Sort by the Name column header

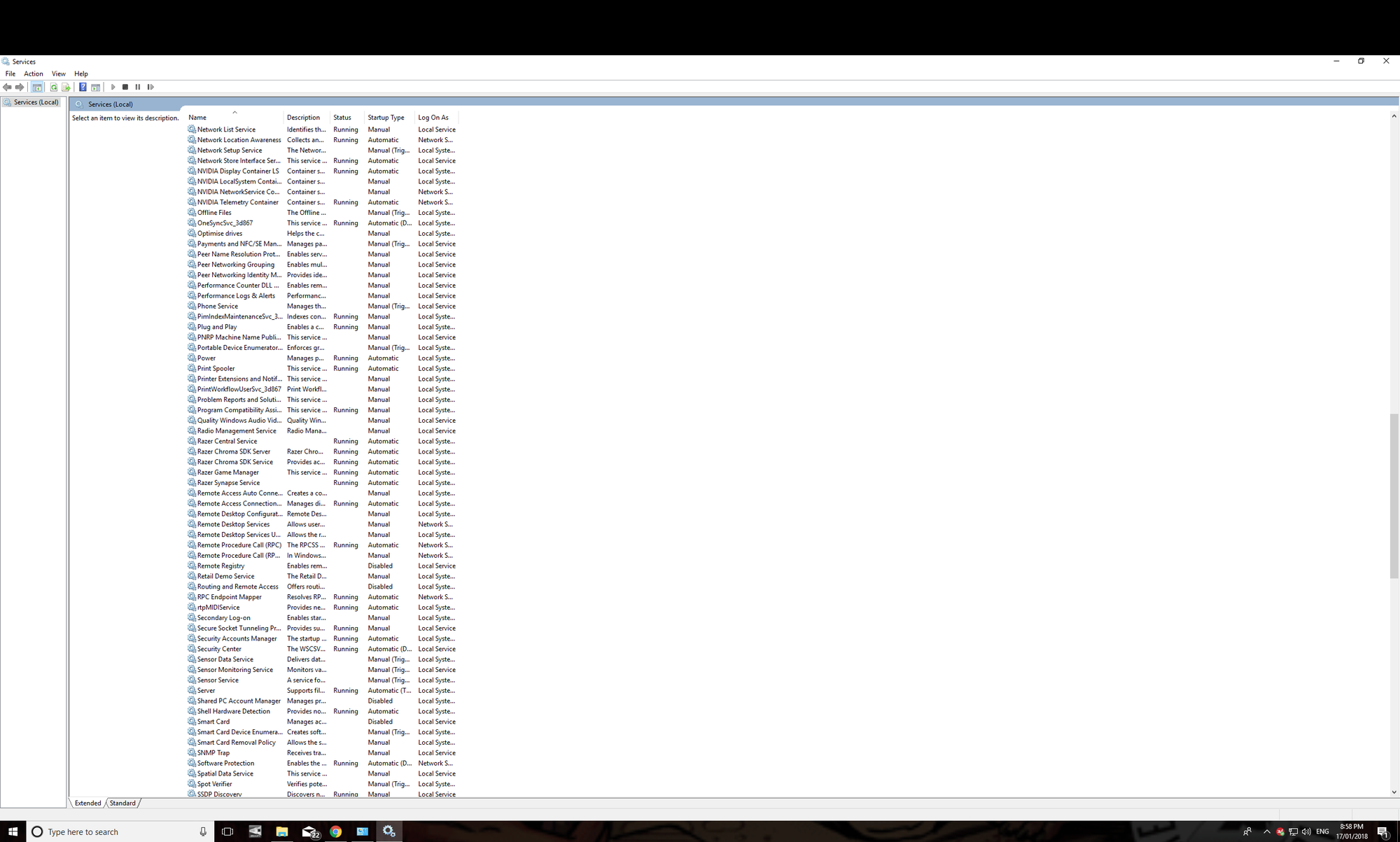(197, 118)
